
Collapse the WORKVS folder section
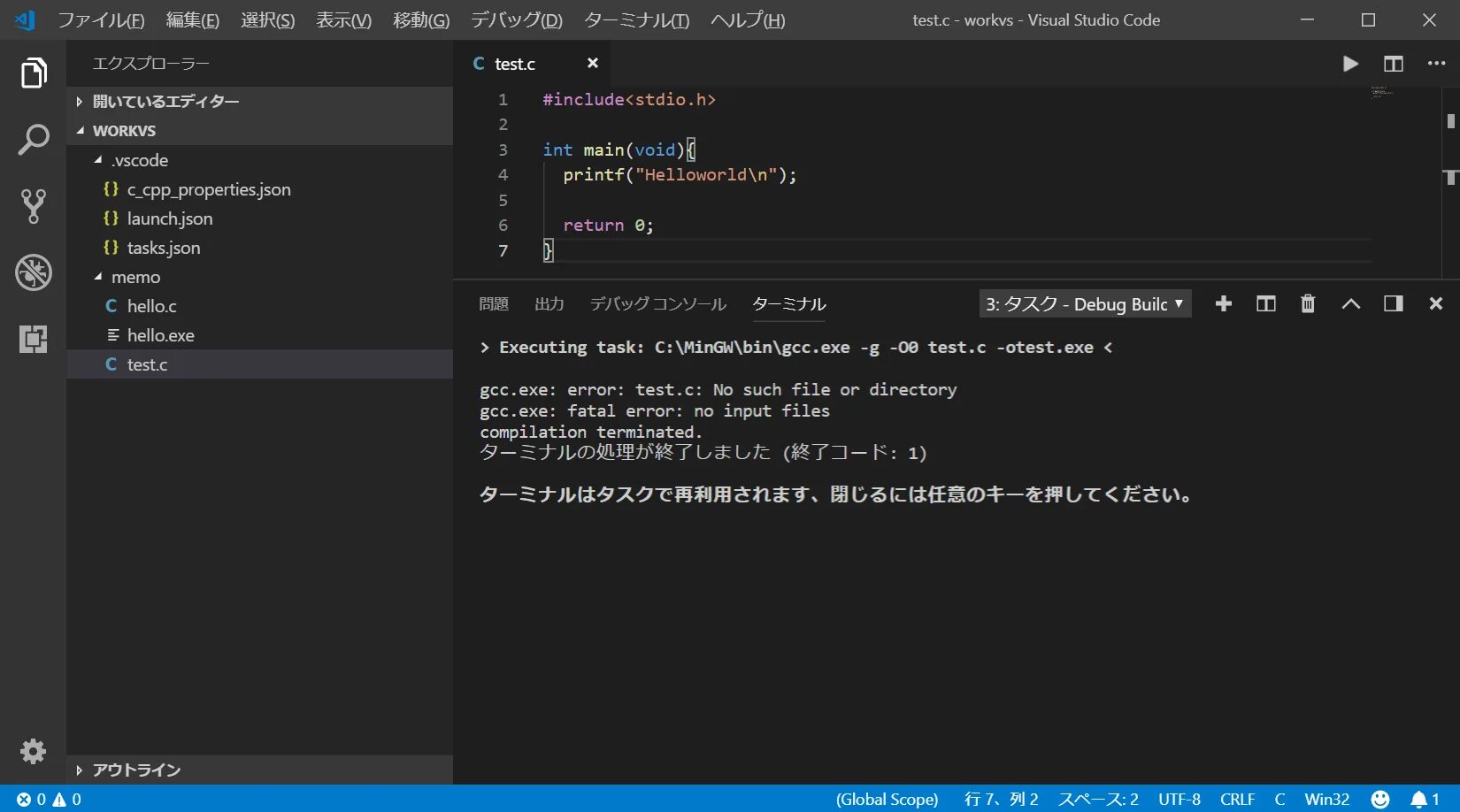tap(260, 131)
